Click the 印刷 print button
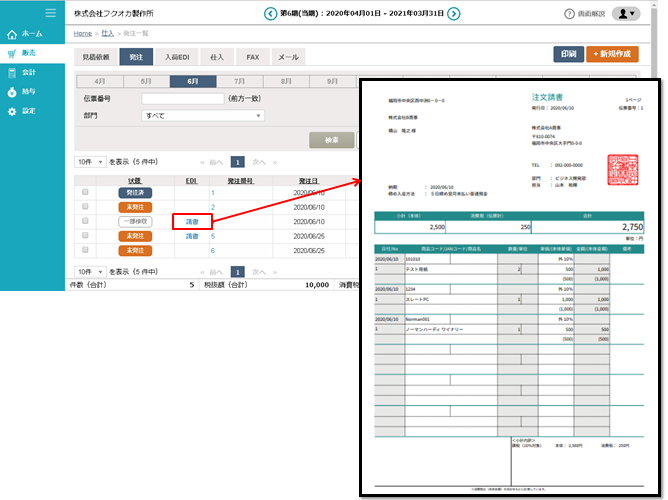 568,54
